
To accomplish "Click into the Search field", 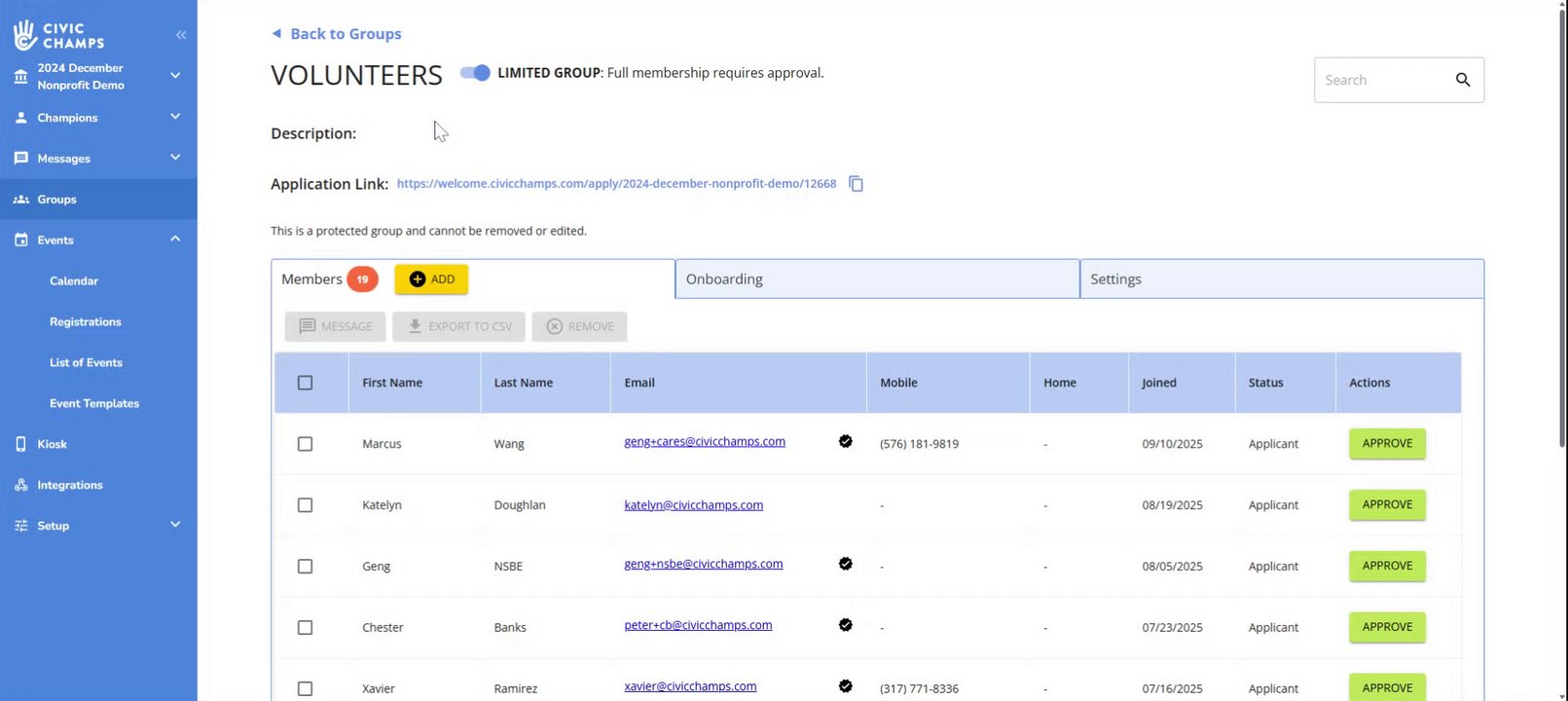I will 1382,80.
